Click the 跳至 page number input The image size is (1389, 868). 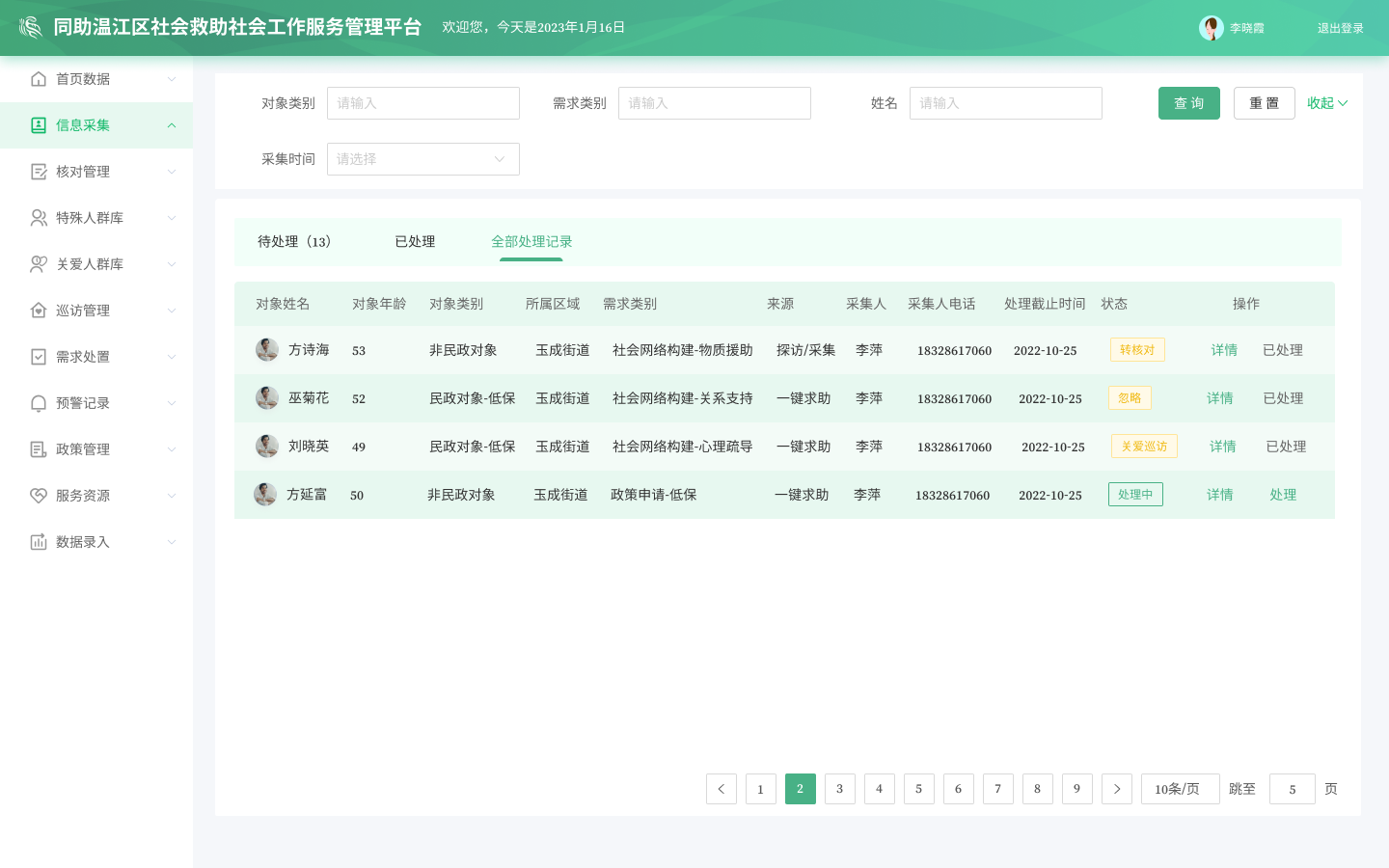click(1293, 789)
